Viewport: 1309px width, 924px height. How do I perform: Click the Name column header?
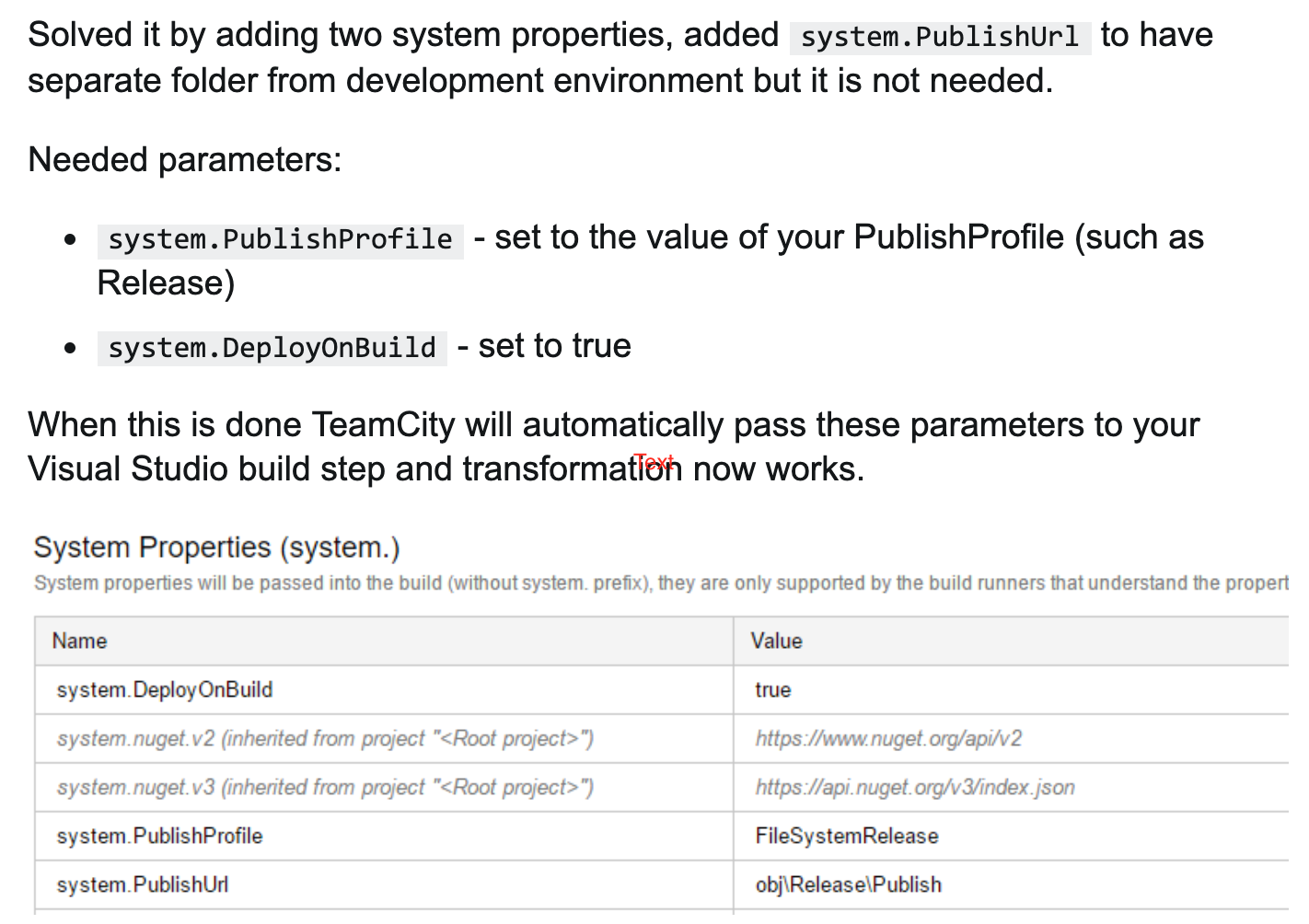coord(79,641)
